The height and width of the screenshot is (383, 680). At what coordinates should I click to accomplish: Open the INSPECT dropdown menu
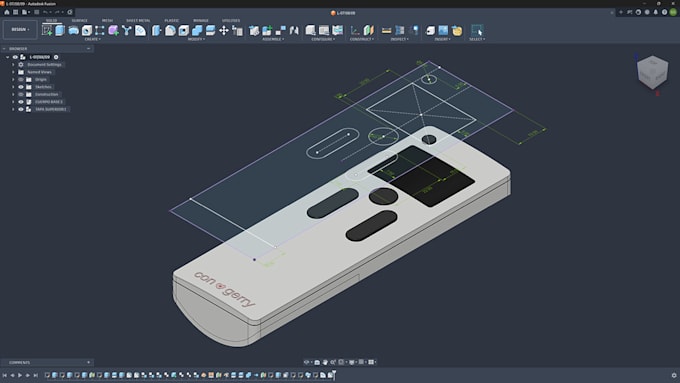click(399, 39)
